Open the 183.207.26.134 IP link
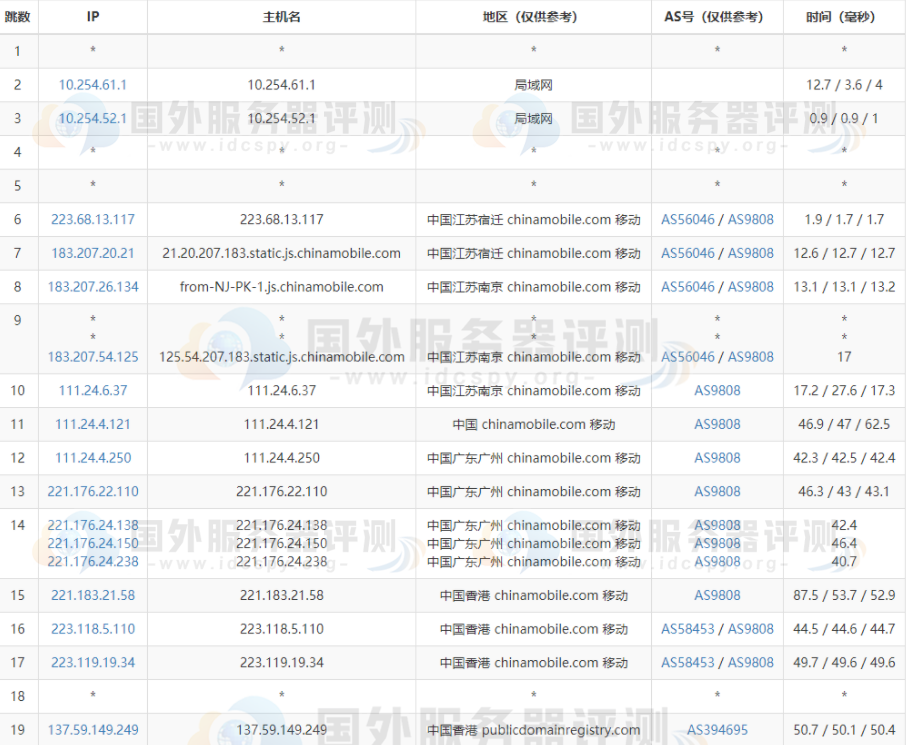The image size is (906, 745). (x=93, y=287)
